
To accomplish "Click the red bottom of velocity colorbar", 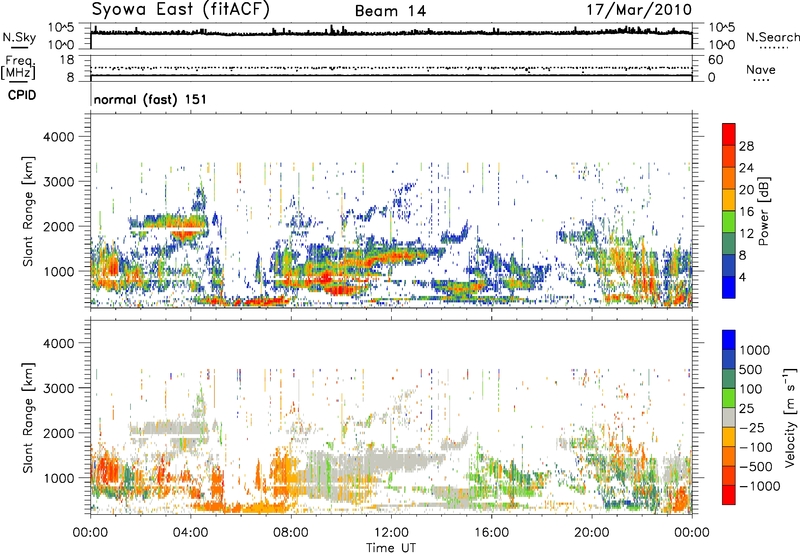I will (x=729, y=495).
